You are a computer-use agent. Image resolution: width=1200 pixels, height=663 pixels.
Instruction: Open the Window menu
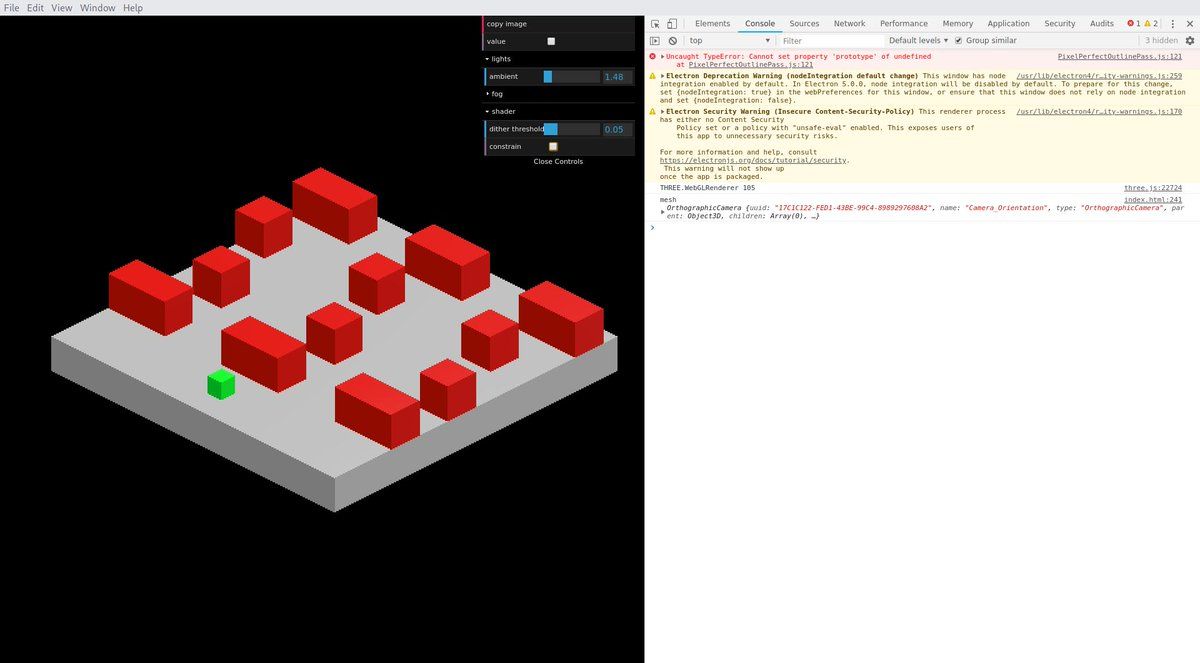(98, 8)
